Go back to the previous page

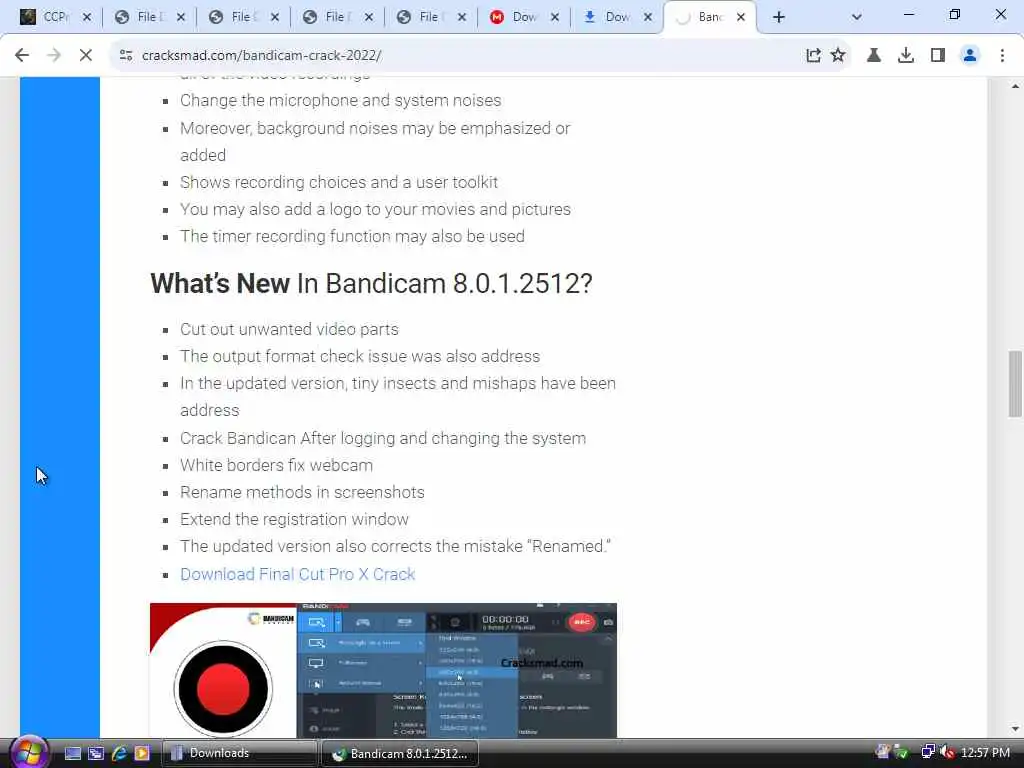pos(22,56)
